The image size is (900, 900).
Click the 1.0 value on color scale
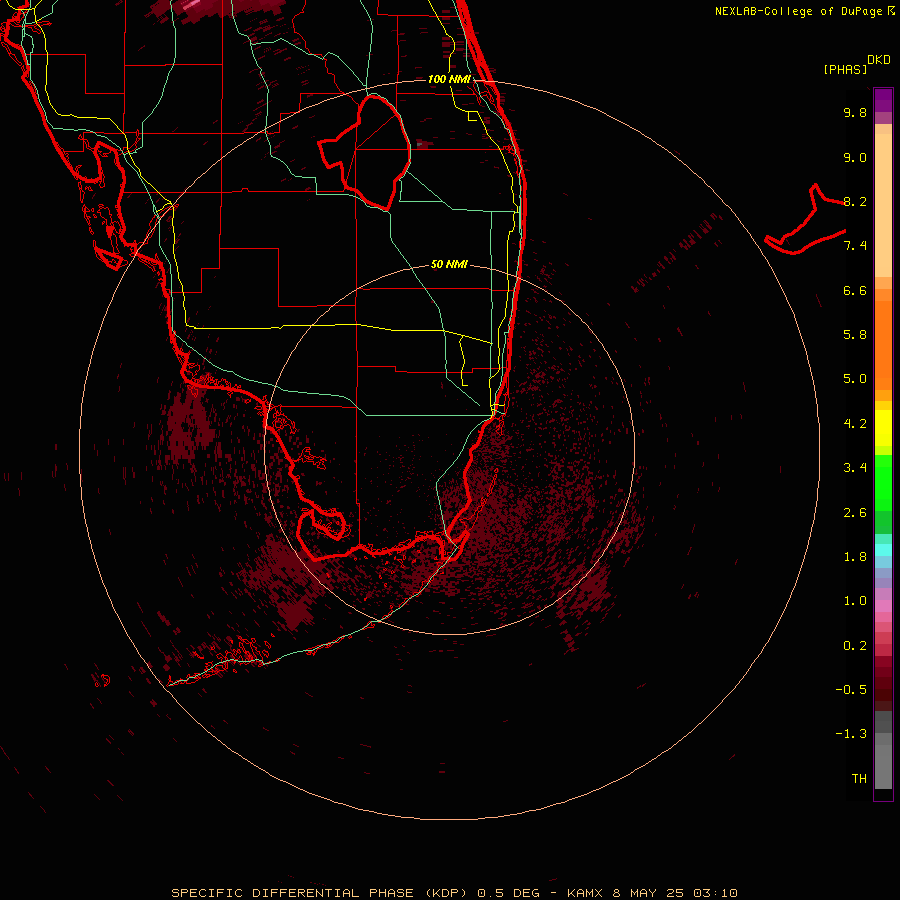click(x=855, y=601)
